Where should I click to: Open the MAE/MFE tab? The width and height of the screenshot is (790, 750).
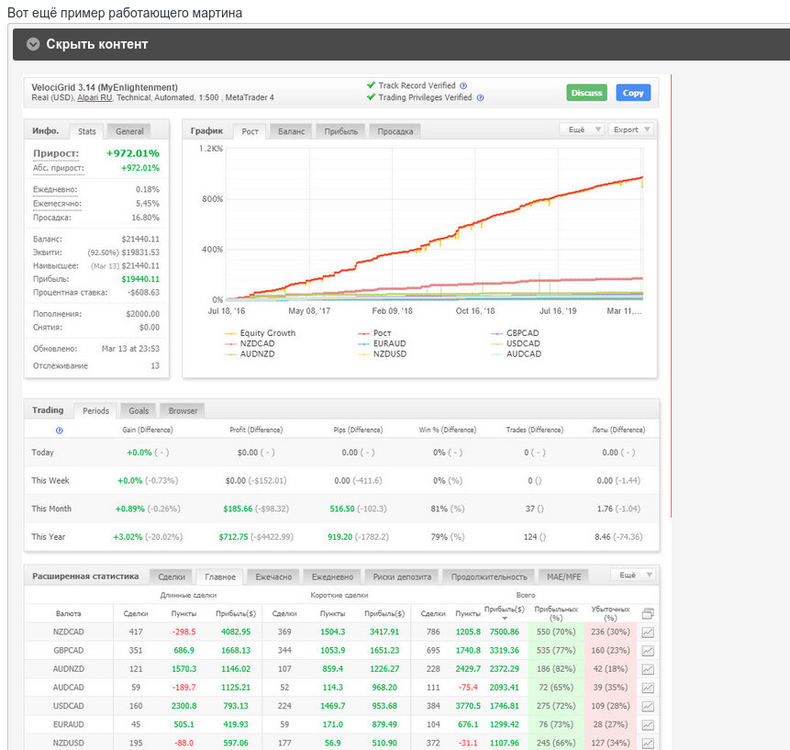564,577
